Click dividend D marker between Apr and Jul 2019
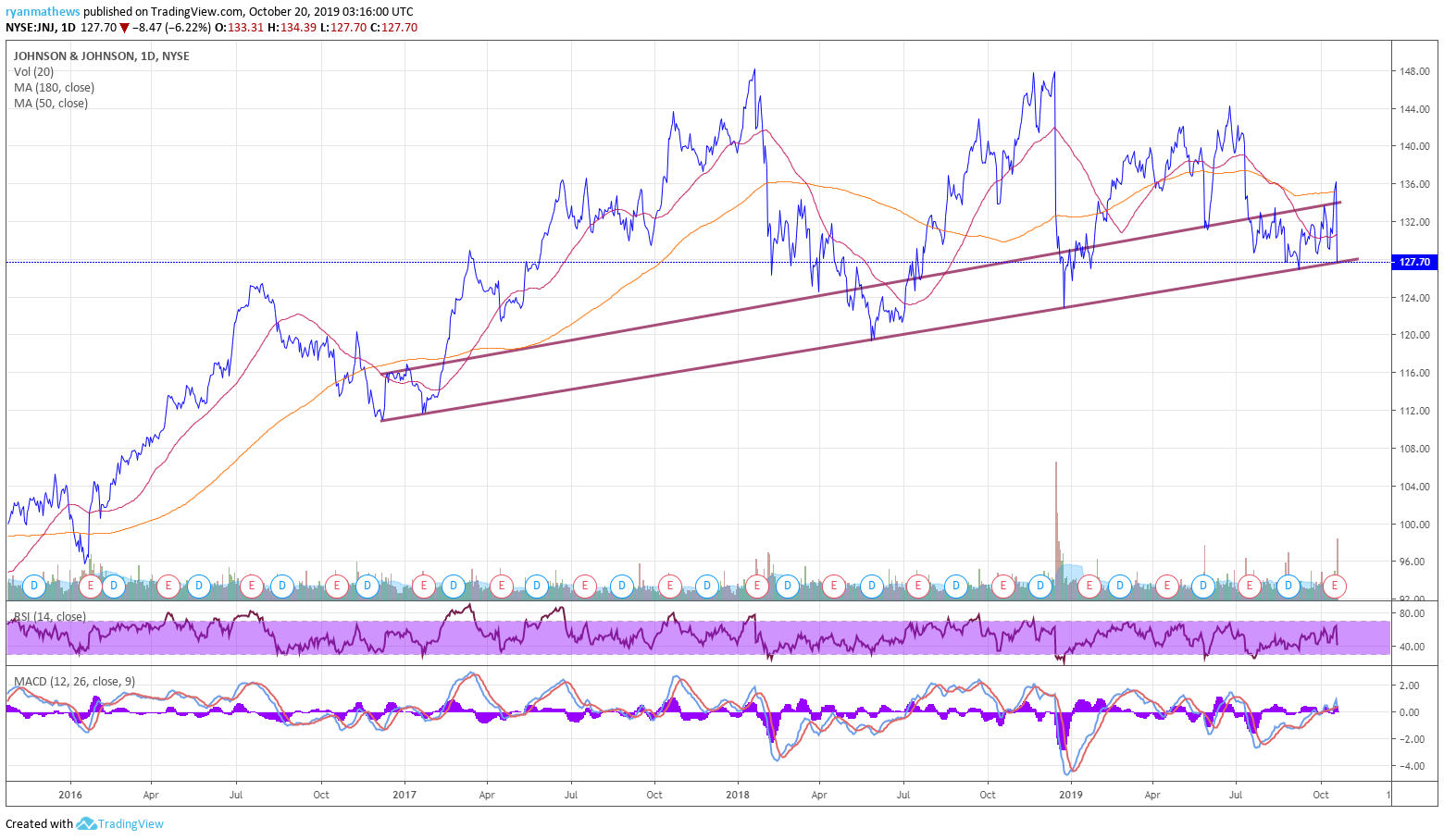The image size is (1444, 840). tap(1203, 586)
